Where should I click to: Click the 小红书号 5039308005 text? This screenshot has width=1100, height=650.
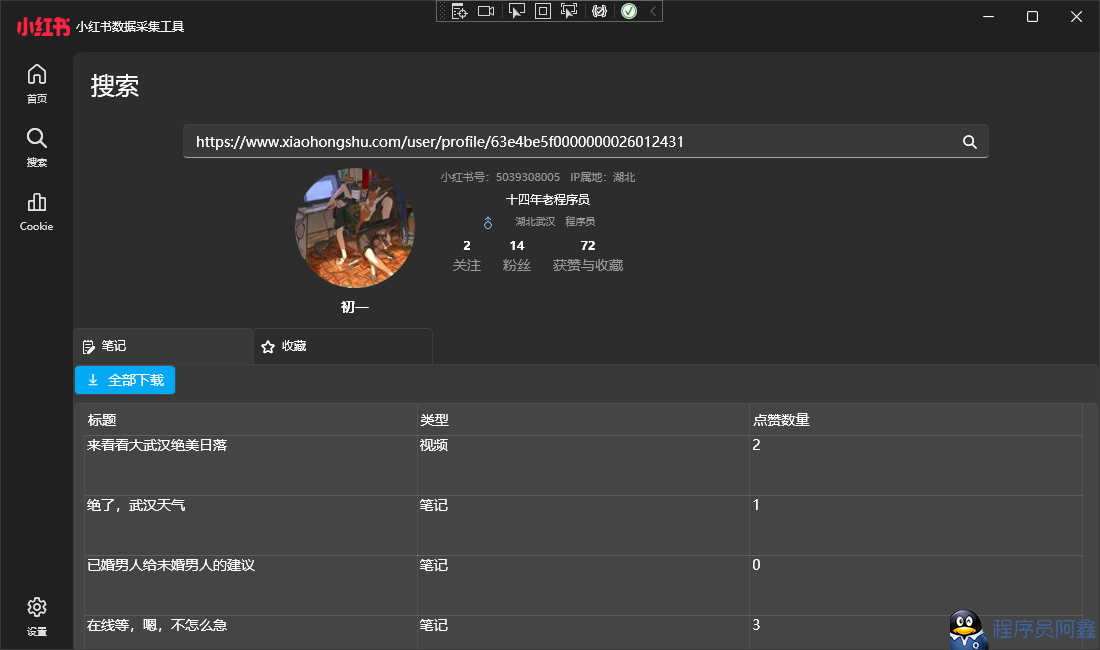click(500, 177)
